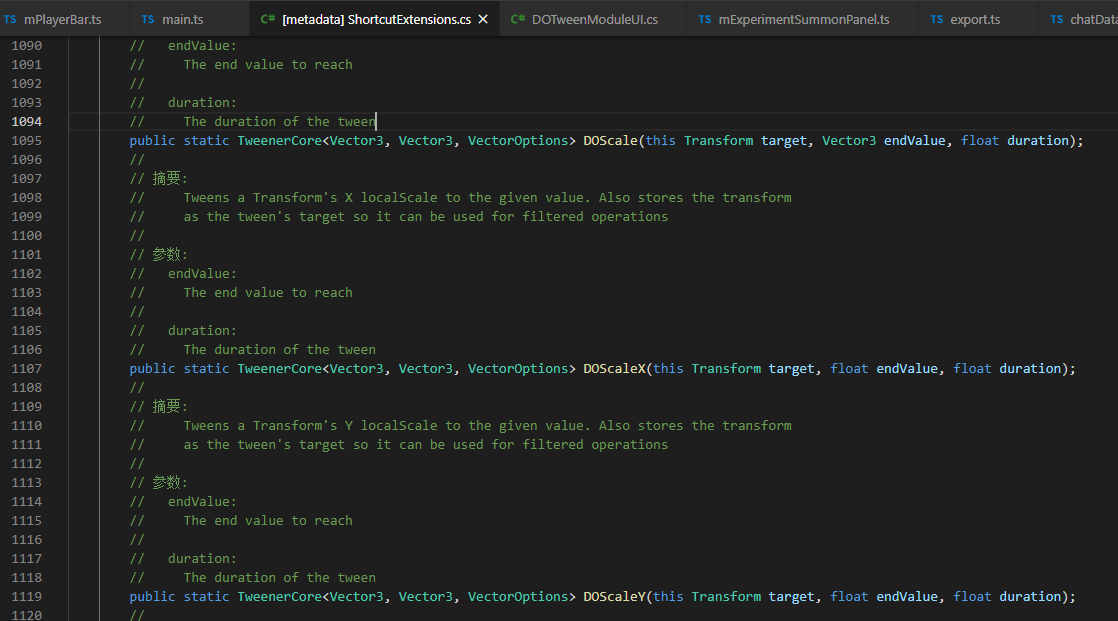This screenshot has width=1118, height=621.
Task: Click the TS icon on the export.ts tab
Action: [x=939, y=18]
